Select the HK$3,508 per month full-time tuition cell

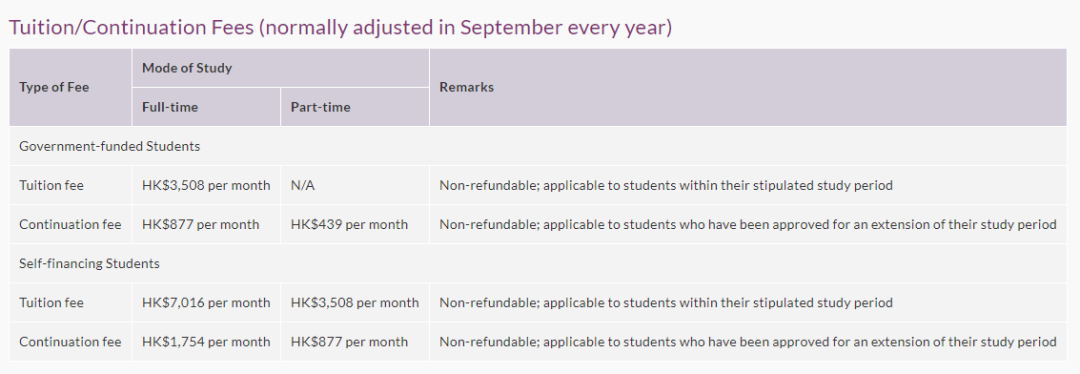tap(206, 185)
